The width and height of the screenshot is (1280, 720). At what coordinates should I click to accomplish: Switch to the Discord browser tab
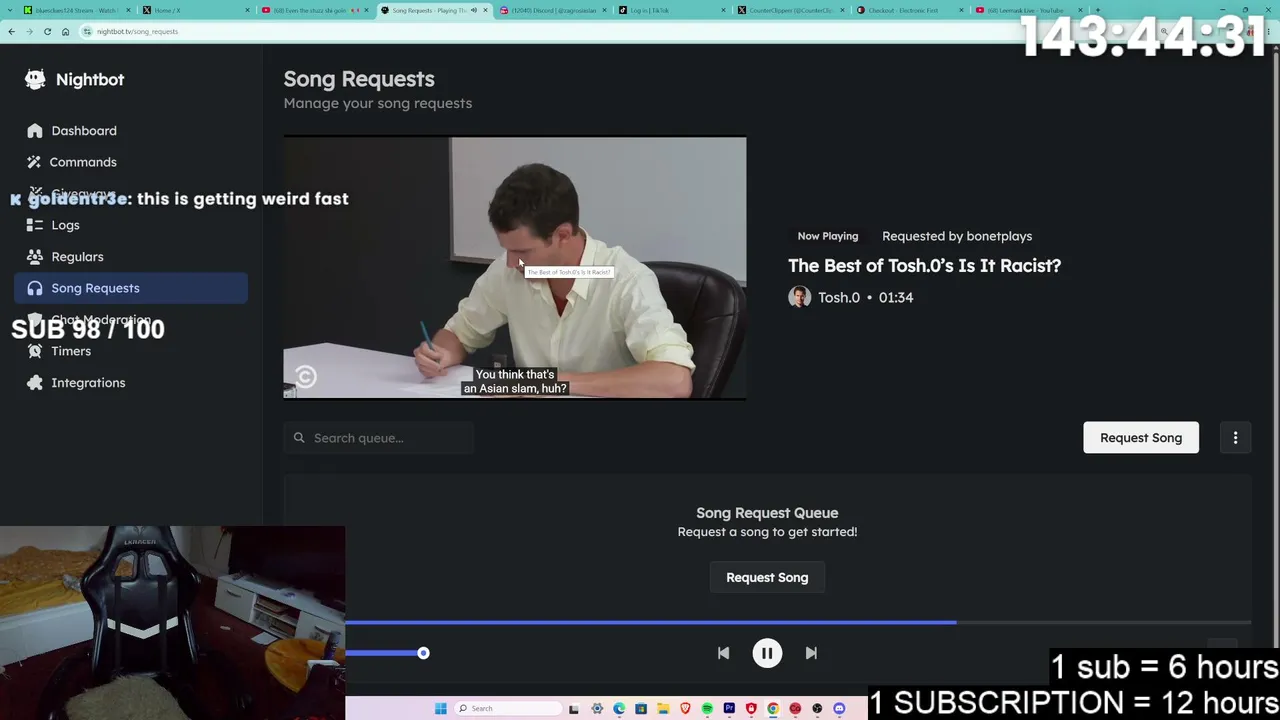(x=552, y=10)
